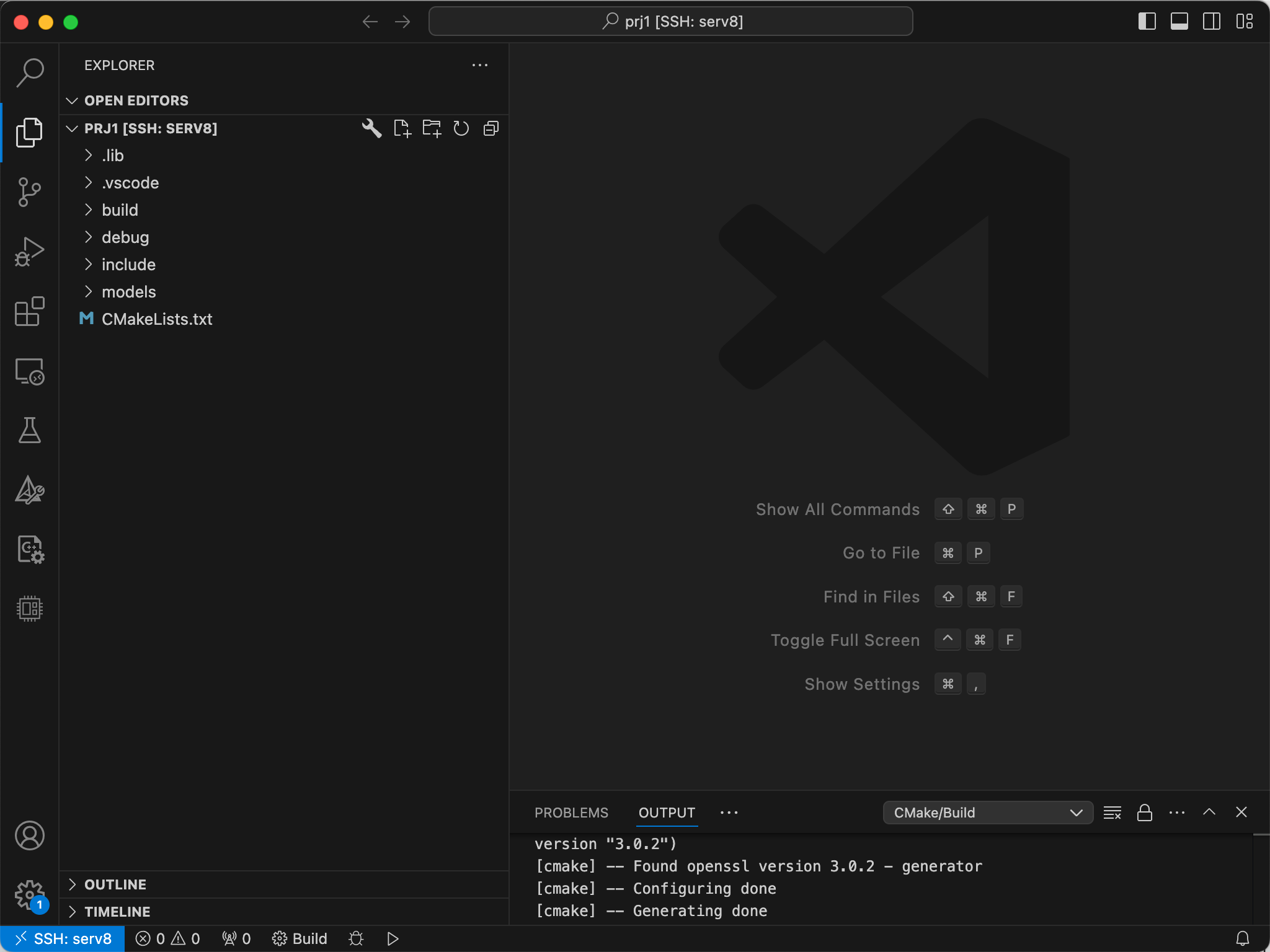Click forwarded ports count in status bar
Viewport: 1270px width, 952px height.
click(x=236, y=939)
